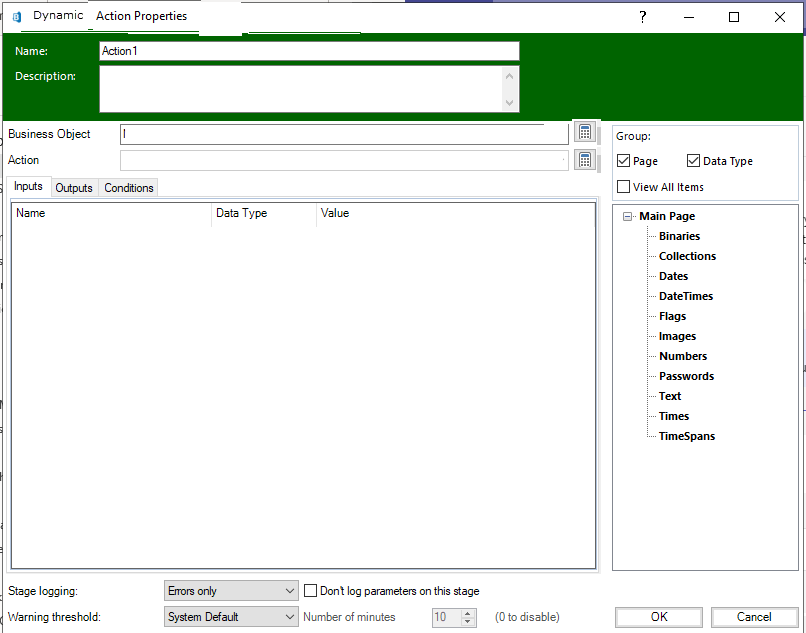Select Collections in the data tree
This screenshot has width=806, height=633.
(x=687, y=256)
